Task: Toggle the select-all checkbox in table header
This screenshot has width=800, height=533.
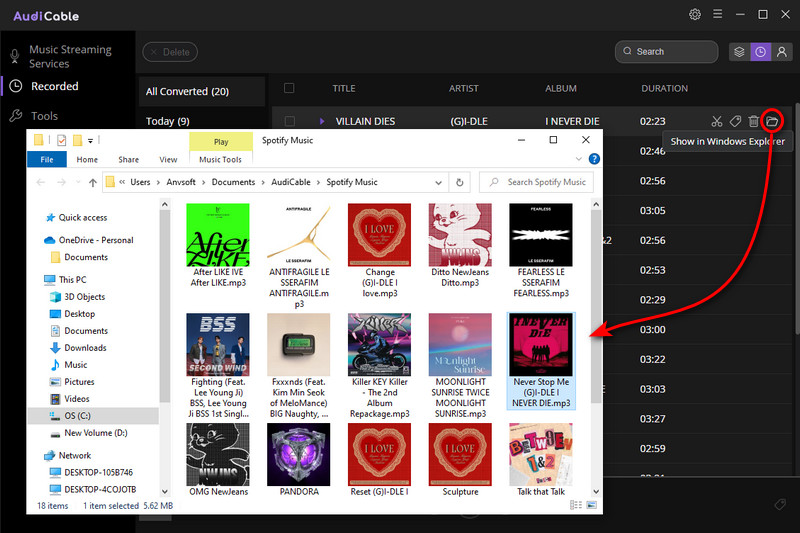Action: [289, 88]
